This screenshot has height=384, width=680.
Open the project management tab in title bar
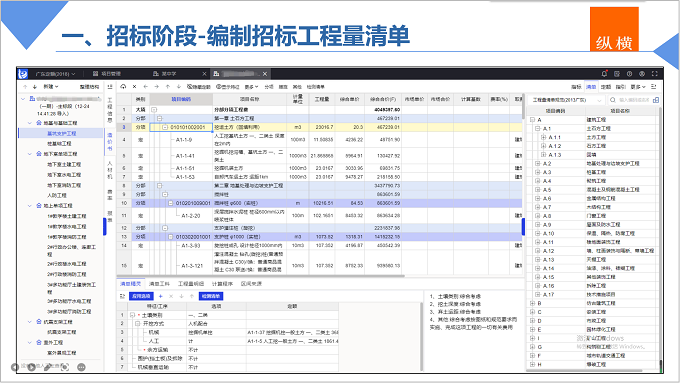107,74
